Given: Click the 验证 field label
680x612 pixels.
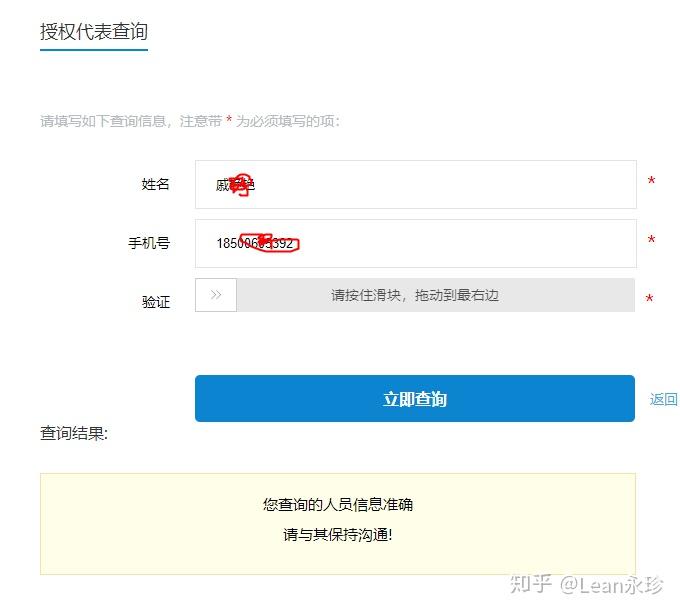Looking at the screenshot, I should 156,302.
